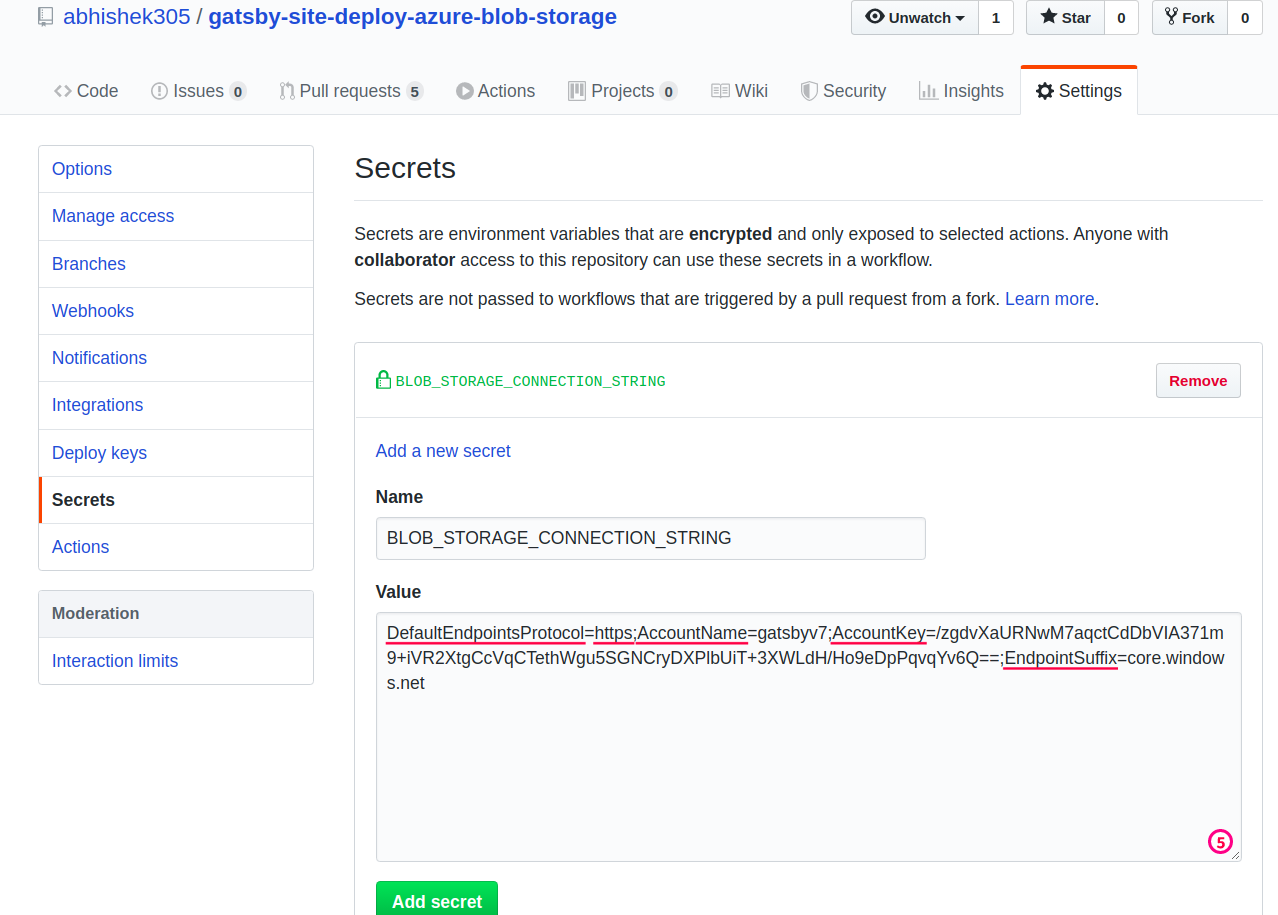Click the abhishek305 owner link

point(126,17)
